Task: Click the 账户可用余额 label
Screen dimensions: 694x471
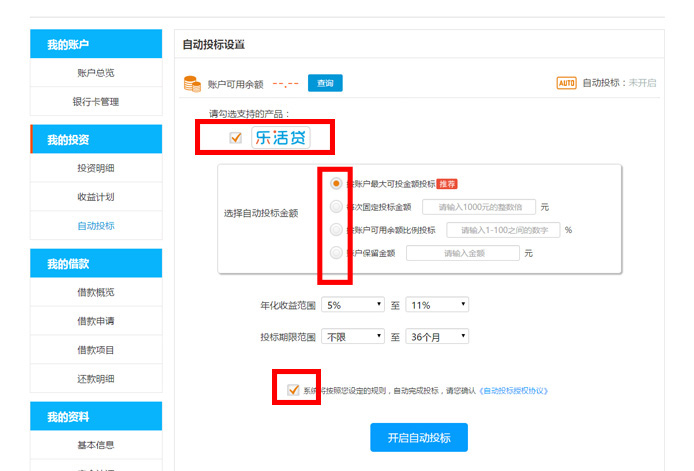Action: click(x=235, y=84)
